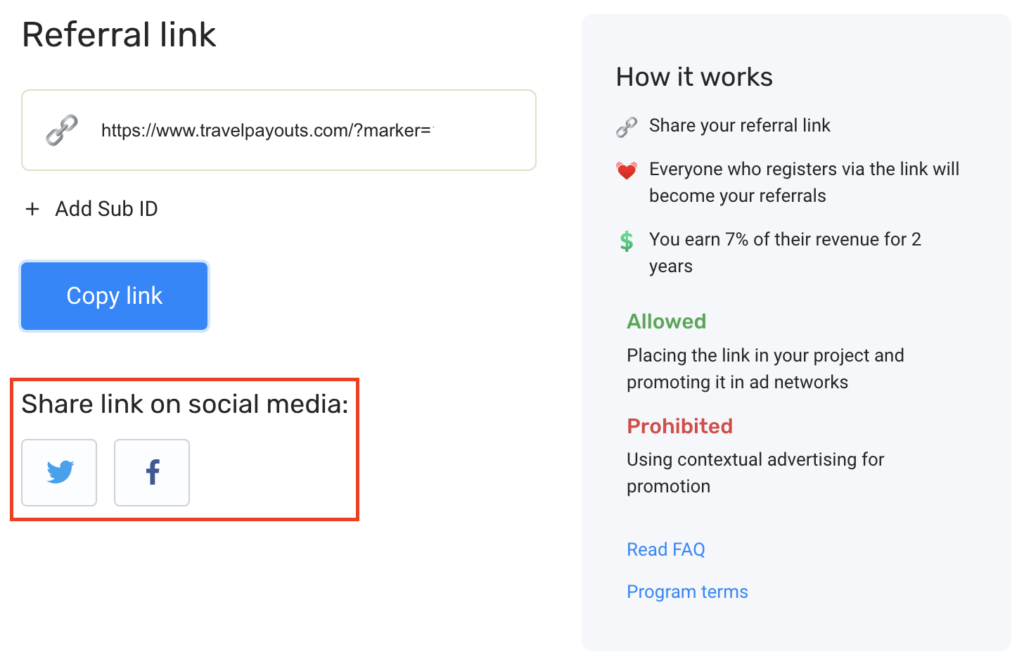Click the chain icon beside Share your referral link

point(626,126)
